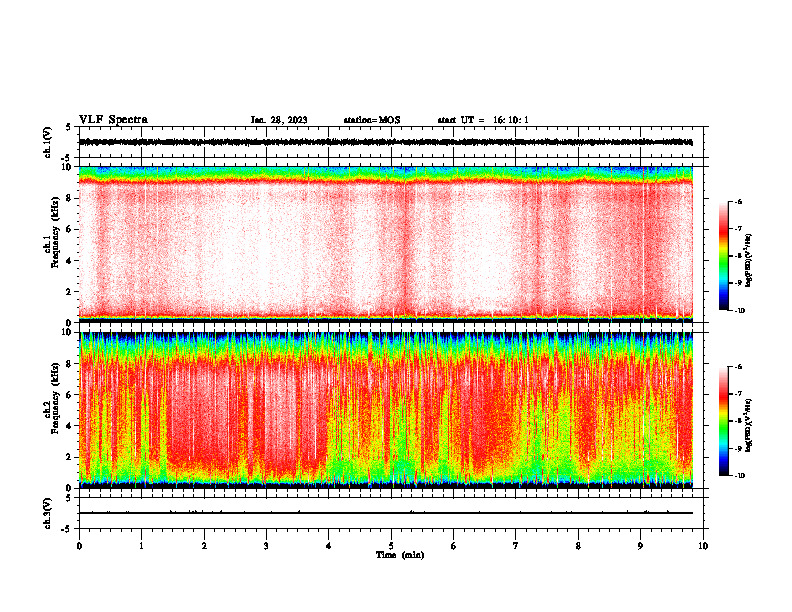
Task: Click the ch.1(V) waveform axis label
Action: point(47,142)
